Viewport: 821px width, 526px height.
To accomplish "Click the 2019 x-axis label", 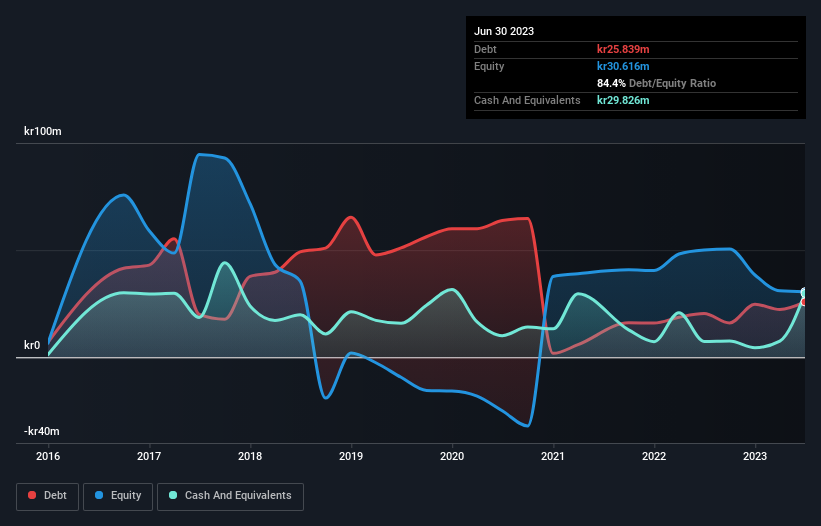I will point(351,456).
